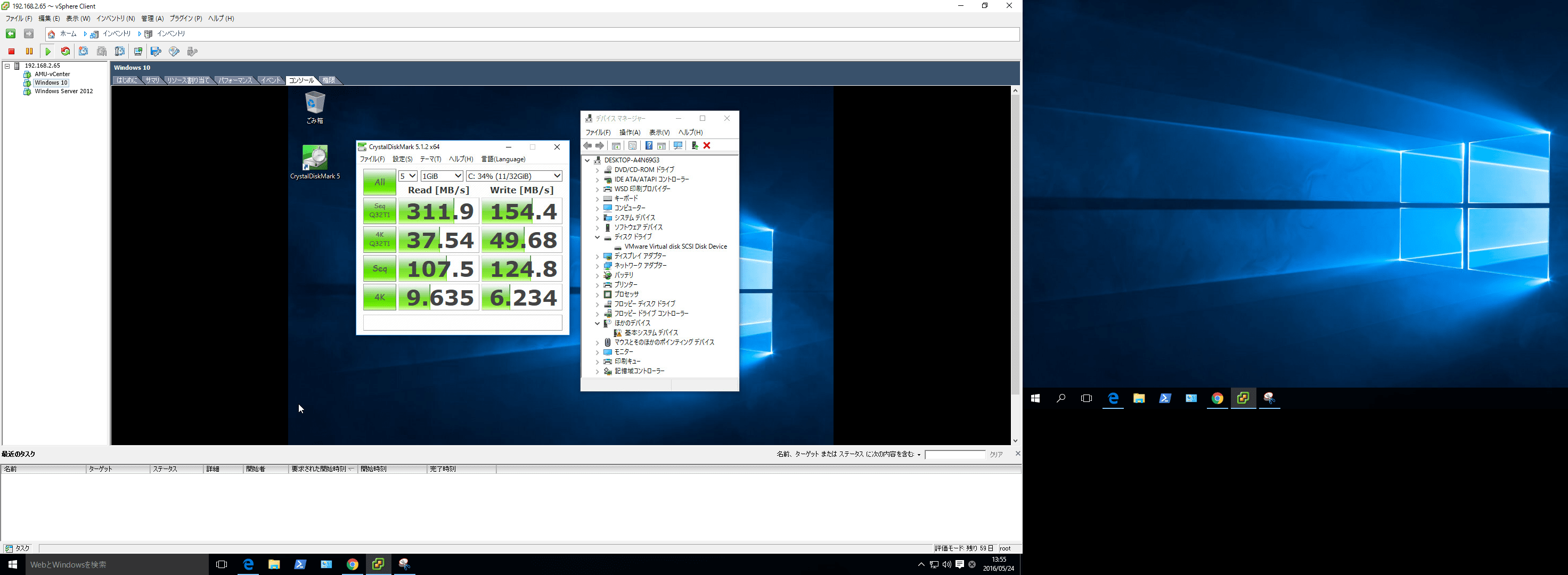This screenshot has width=1568, height=575.
Task: Collapse DESKTOP-A4N69G3 root node
Action: coord(587,161)
